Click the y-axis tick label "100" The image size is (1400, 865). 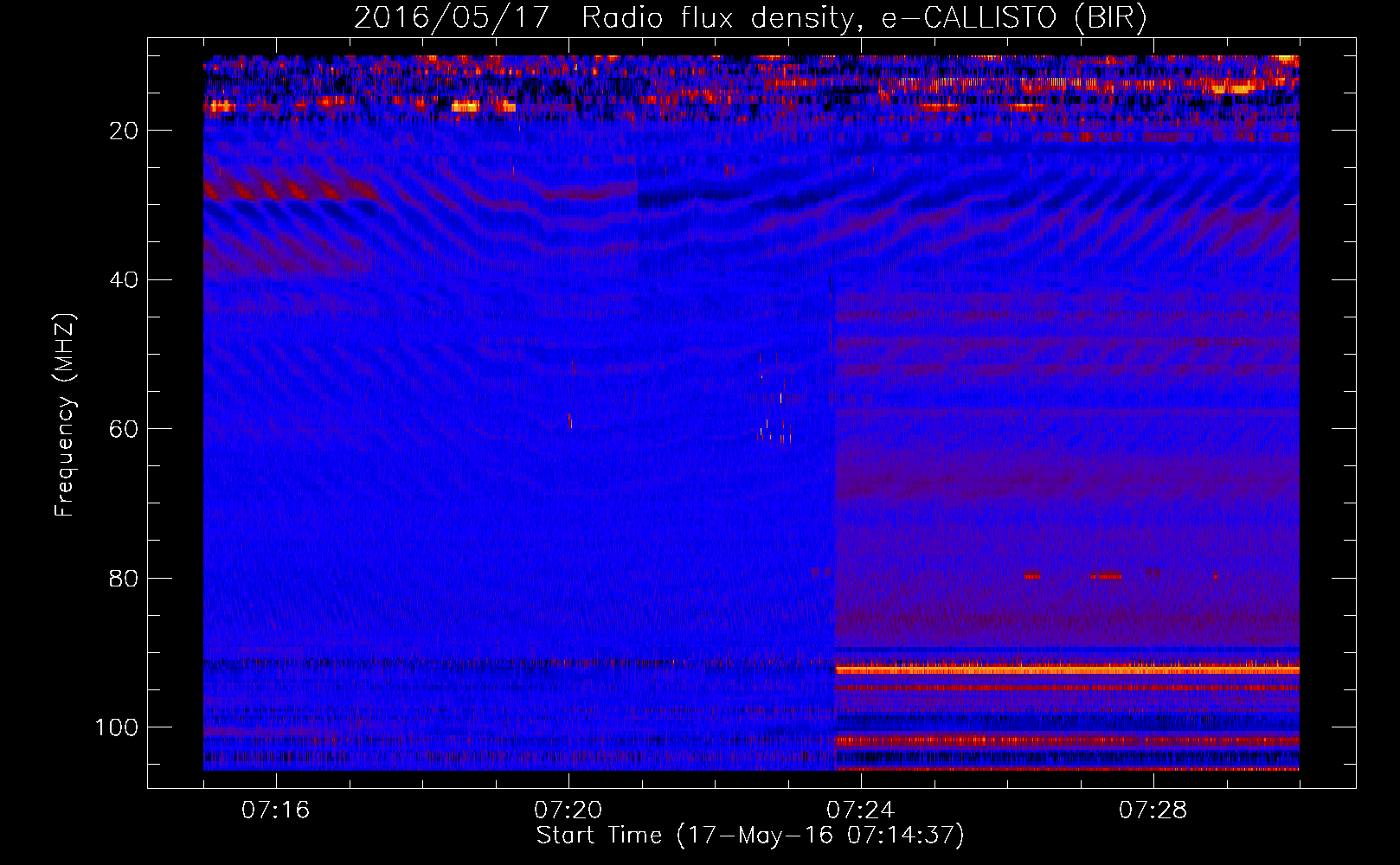pos(117,727)
